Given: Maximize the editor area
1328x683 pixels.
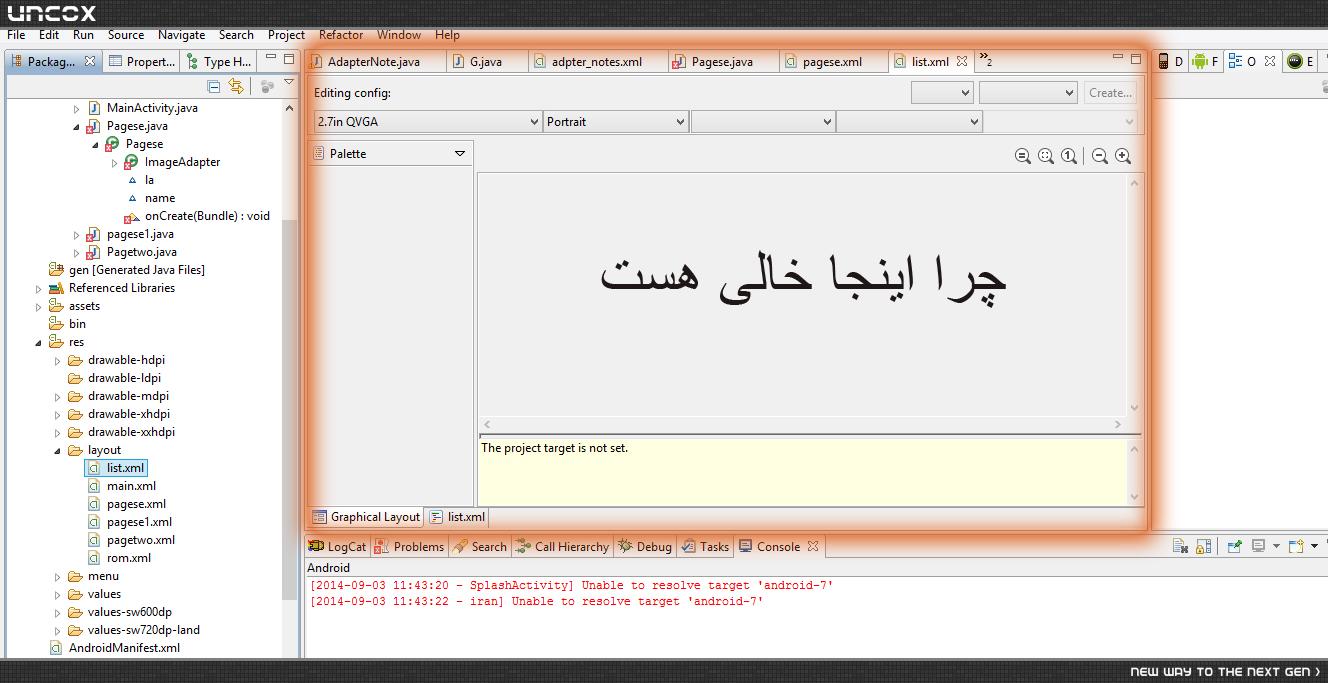Looking at the screenshot, I should (1136, 59).
